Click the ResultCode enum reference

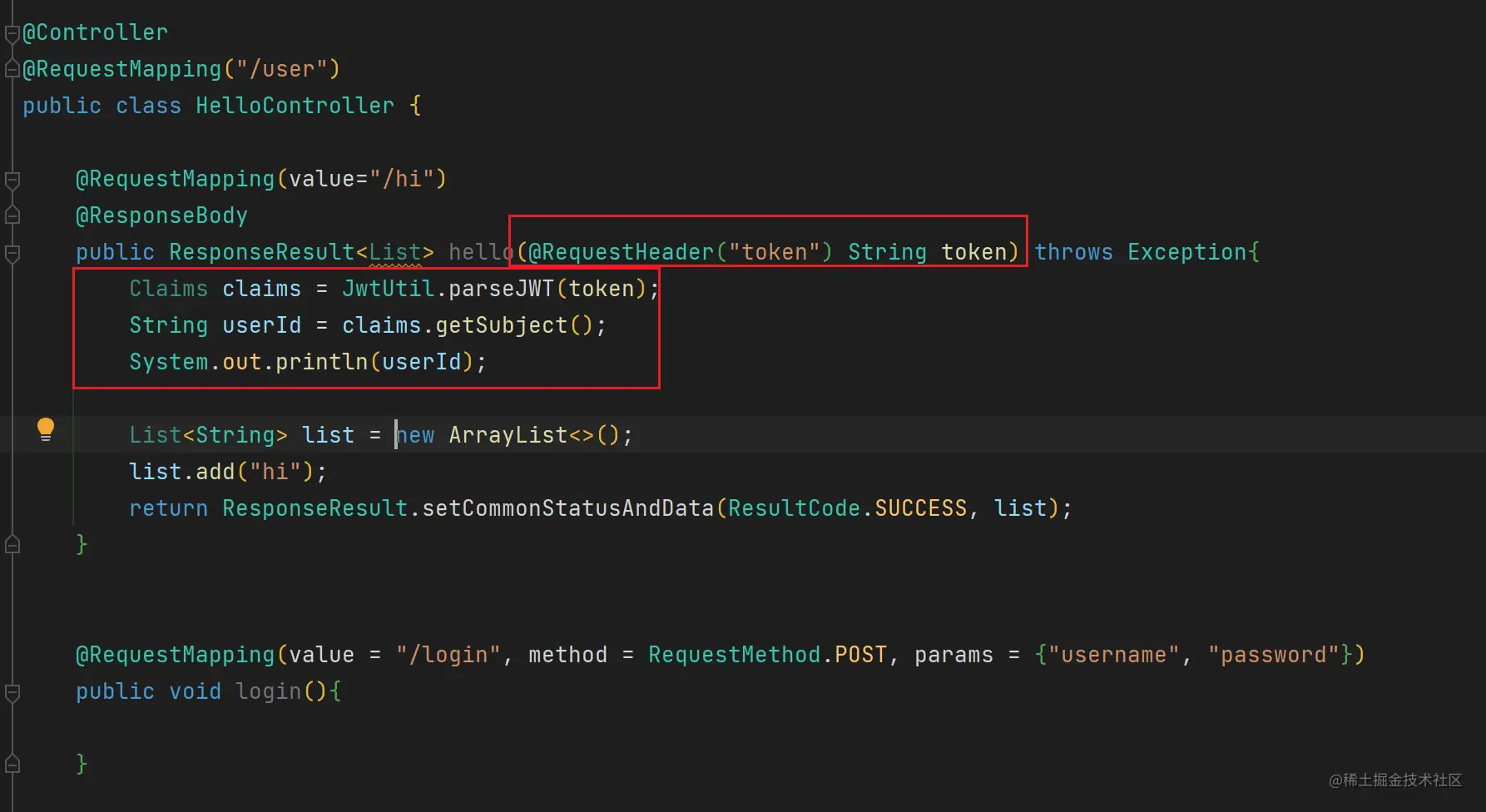click(794, 508)
